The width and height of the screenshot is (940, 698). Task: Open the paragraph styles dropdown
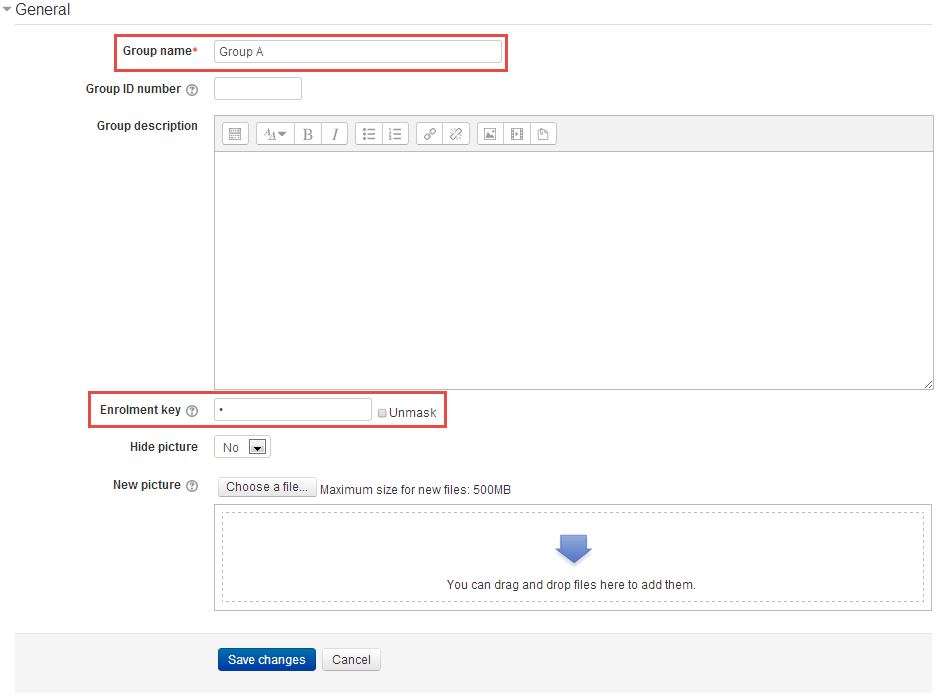pos(275,134)
